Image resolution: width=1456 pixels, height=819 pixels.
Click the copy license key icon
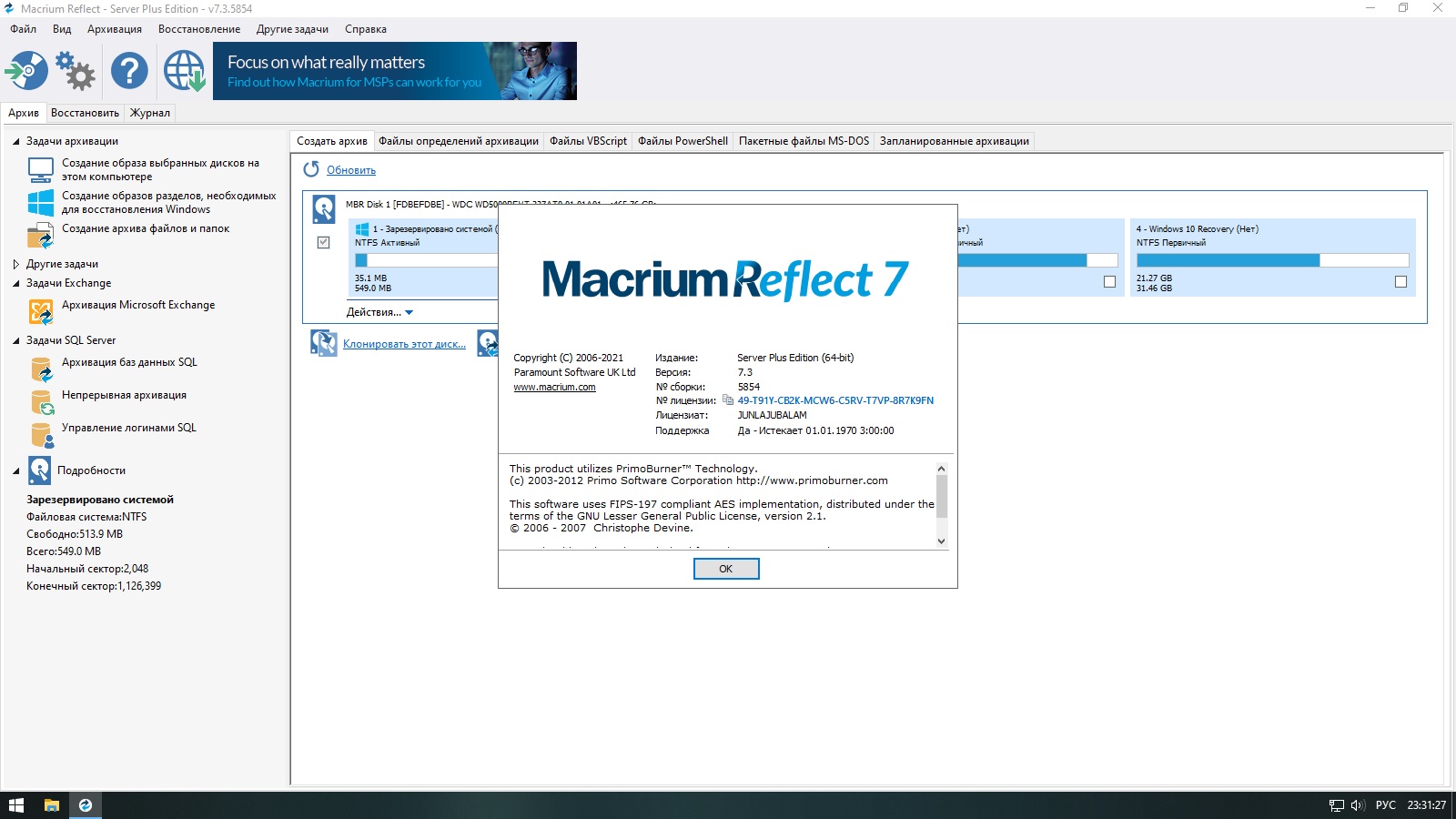[728, 400]
